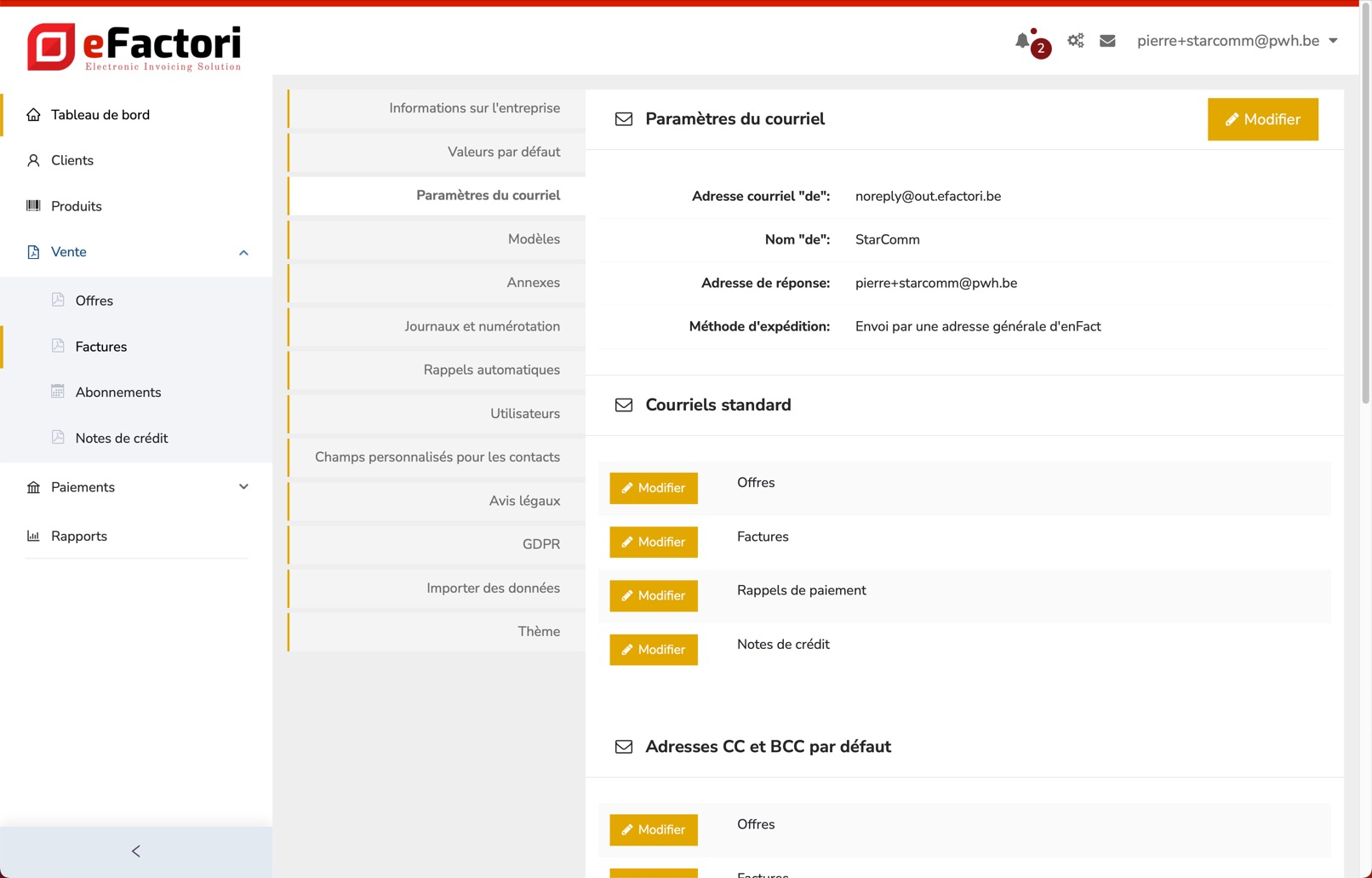The width and height of the screenshot is (1372, 878).
Task: Collapse the Vente menu section
Action: 243,253
